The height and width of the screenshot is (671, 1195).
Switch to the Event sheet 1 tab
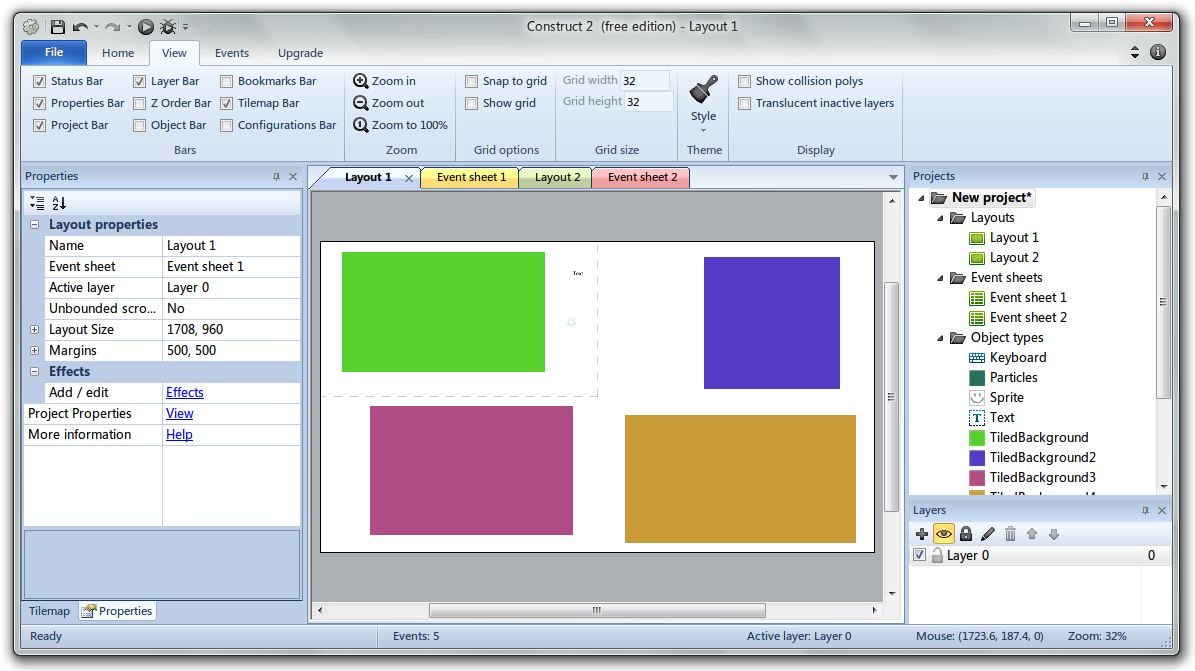pos(469,176)
